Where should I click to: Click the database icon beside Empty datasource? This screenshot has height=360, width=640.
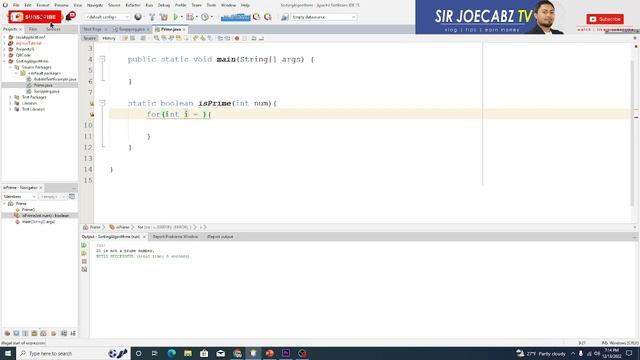285,17
